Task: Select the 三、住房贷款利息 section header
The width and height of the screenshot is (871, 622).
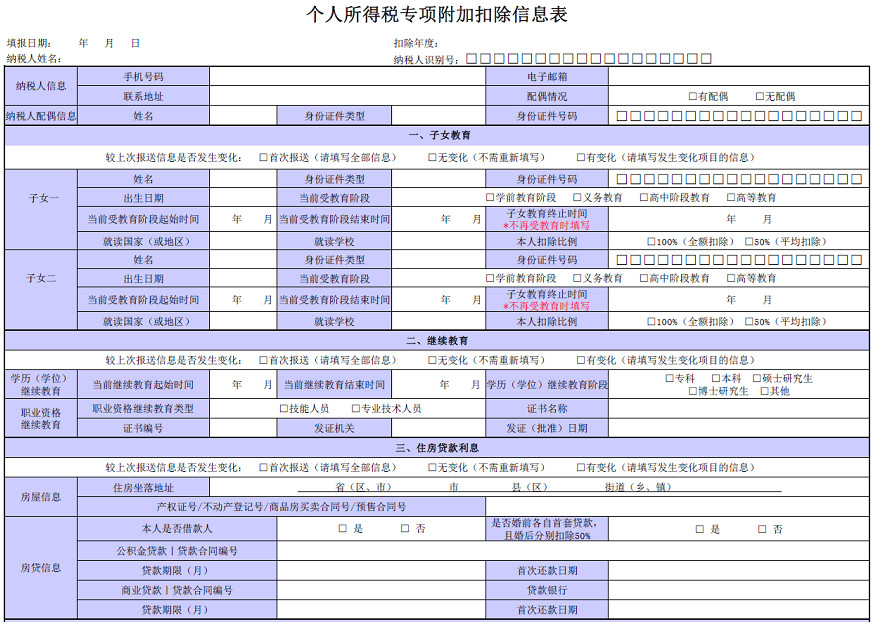Action: coord(437,448)
